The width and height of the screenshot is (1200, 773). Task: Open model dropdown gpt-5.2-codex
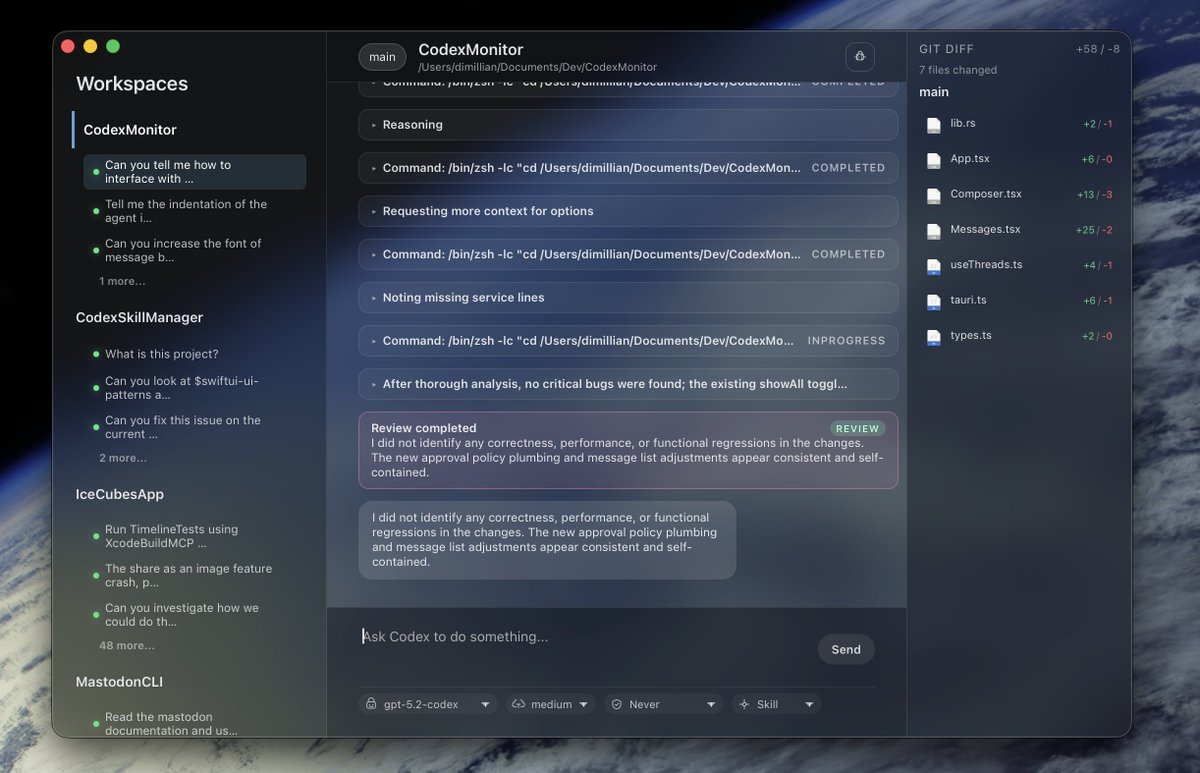pyautogui.click(x=428, y=704)
